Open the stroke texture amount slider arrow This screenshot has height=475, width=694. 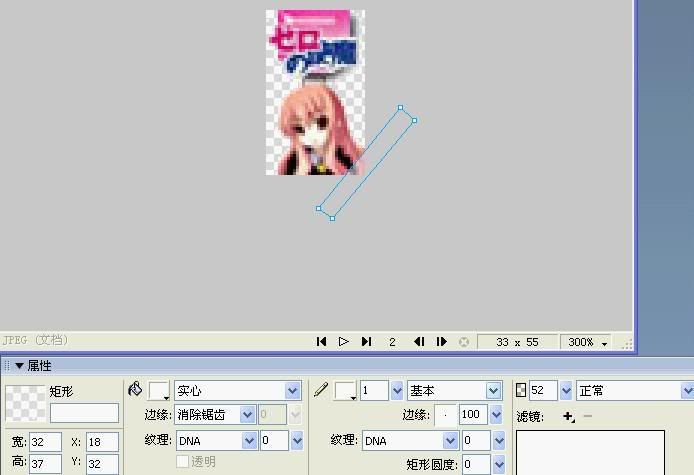499,440
